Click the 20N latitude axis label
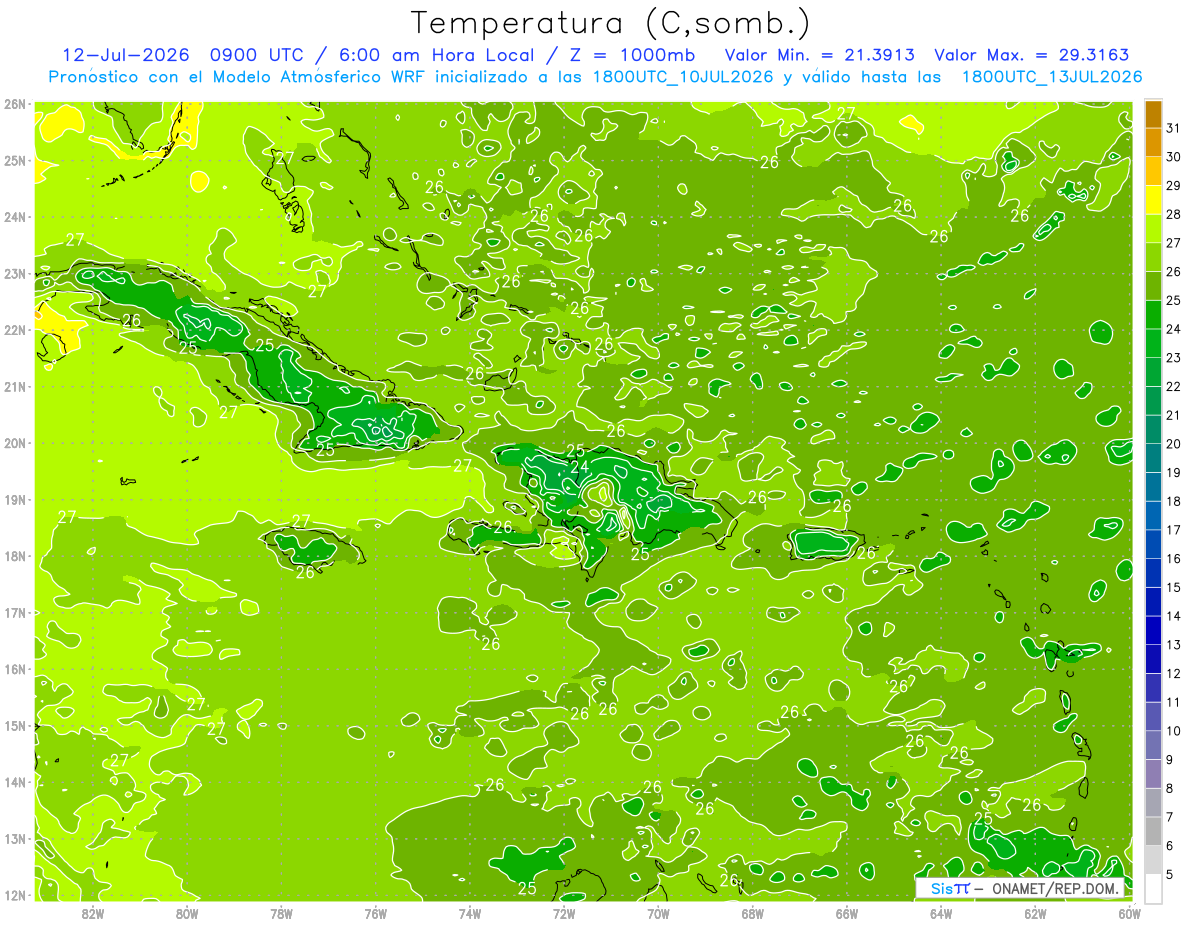Image resolution: width=1200 pixels, height=927 pixels. pos(14,443)
